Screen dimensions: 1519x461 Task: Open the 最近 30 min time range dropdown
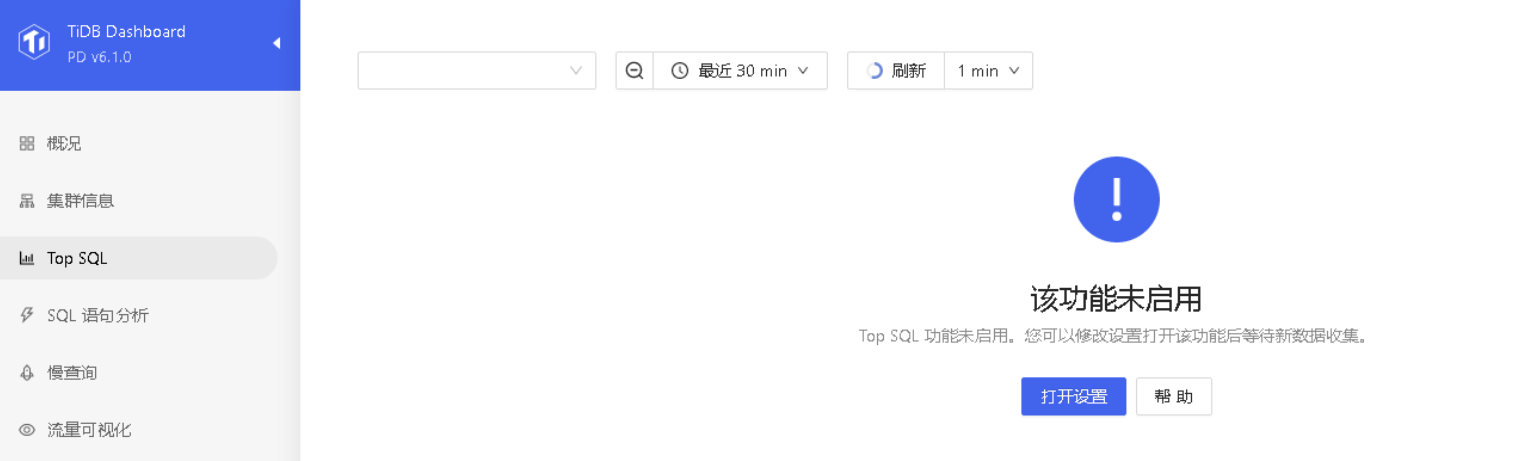(x=740, y=71)
